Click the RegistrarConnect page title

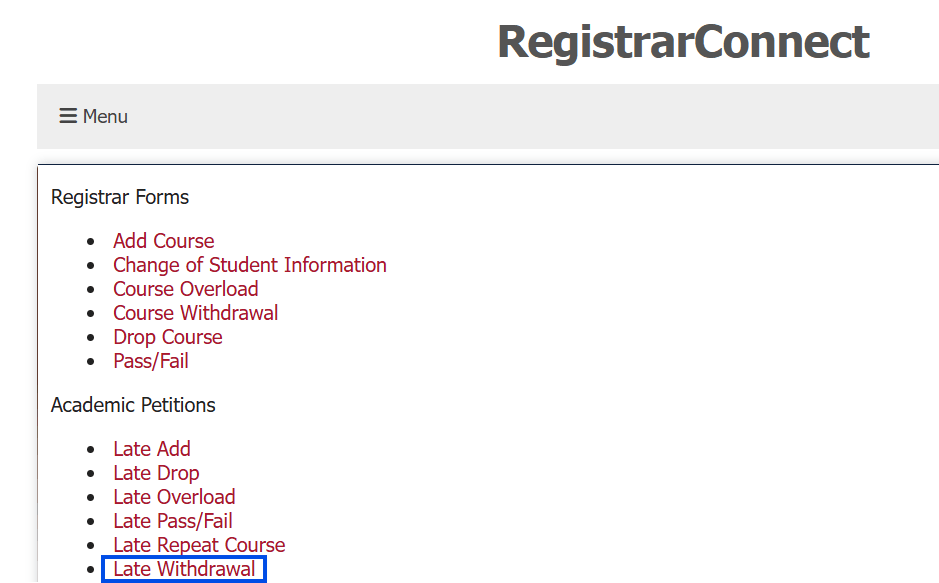point(683,42)
